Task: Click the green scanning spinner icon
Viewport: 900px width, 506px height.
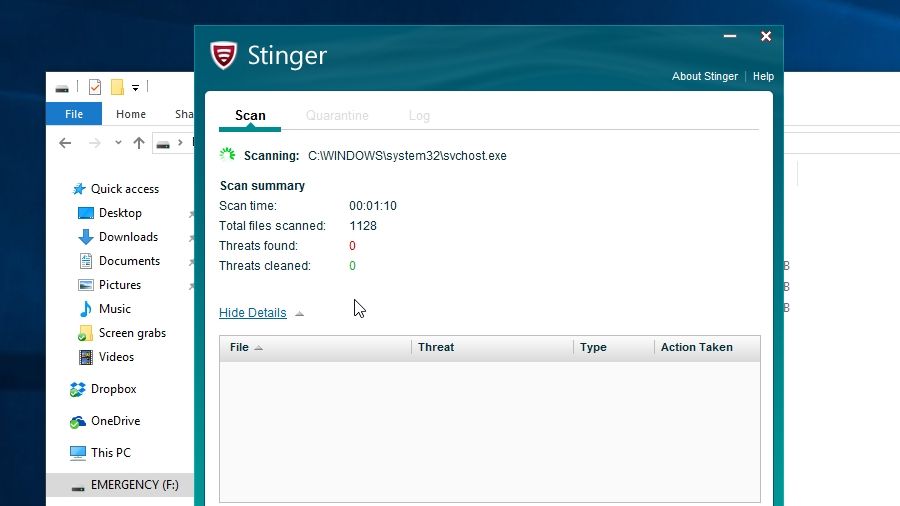Action: click(227, 155)
